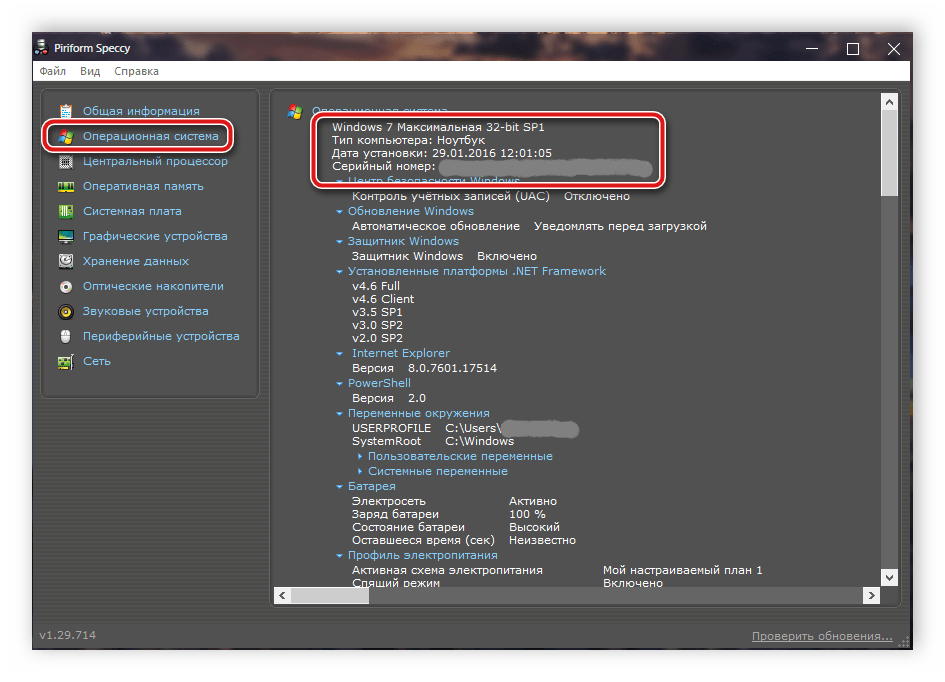The image size is (945, 682).
Task: Select the Центральный процессор chip icon
Action: (66, 161)
